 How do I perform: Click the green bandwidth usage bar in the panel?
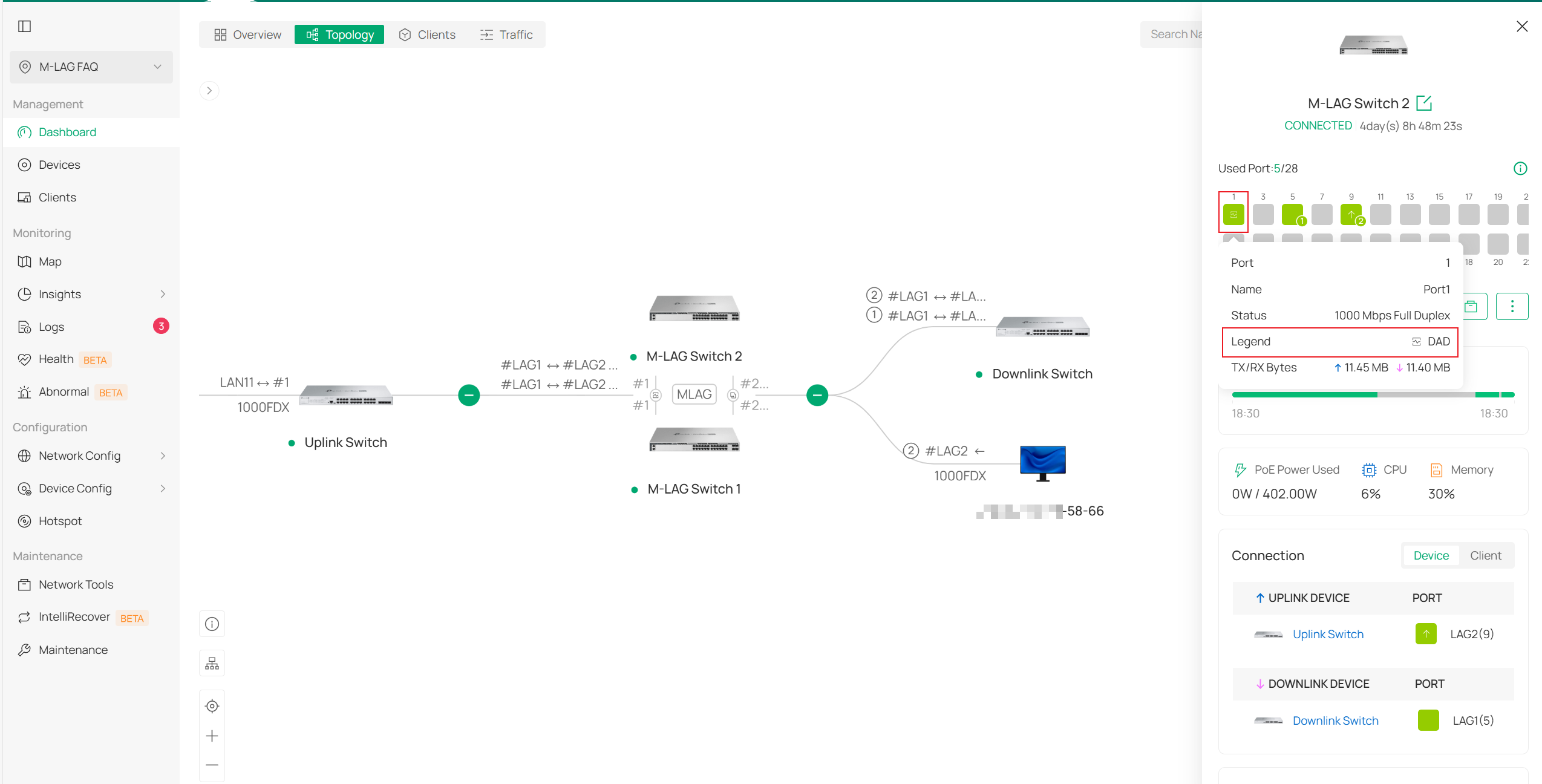1331,394
